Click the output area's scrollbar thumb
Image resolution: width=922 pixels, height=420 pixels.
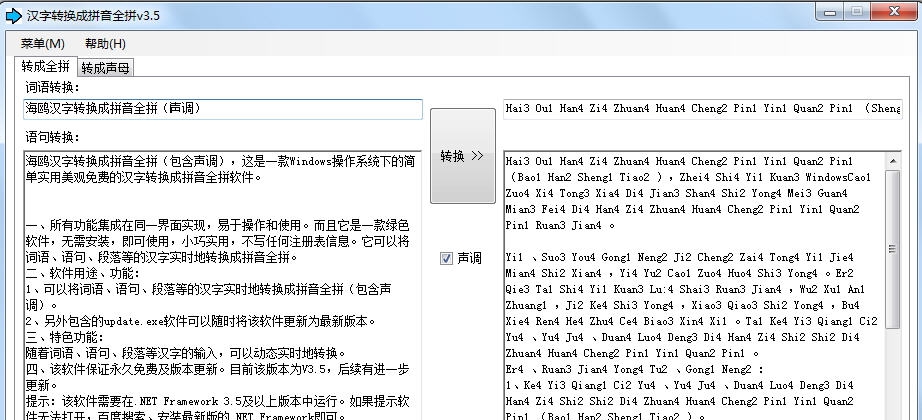point(893,249)
